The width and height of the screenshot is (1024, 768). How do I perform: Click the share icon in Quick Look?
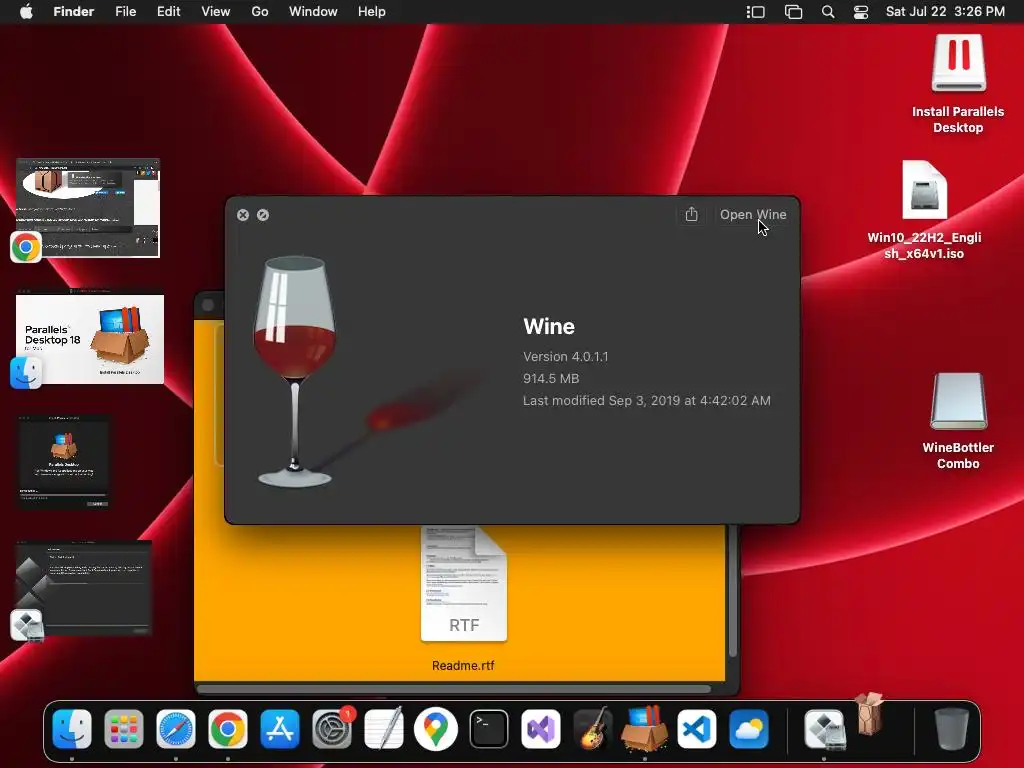pyautogui.click(x=691, y=215)
